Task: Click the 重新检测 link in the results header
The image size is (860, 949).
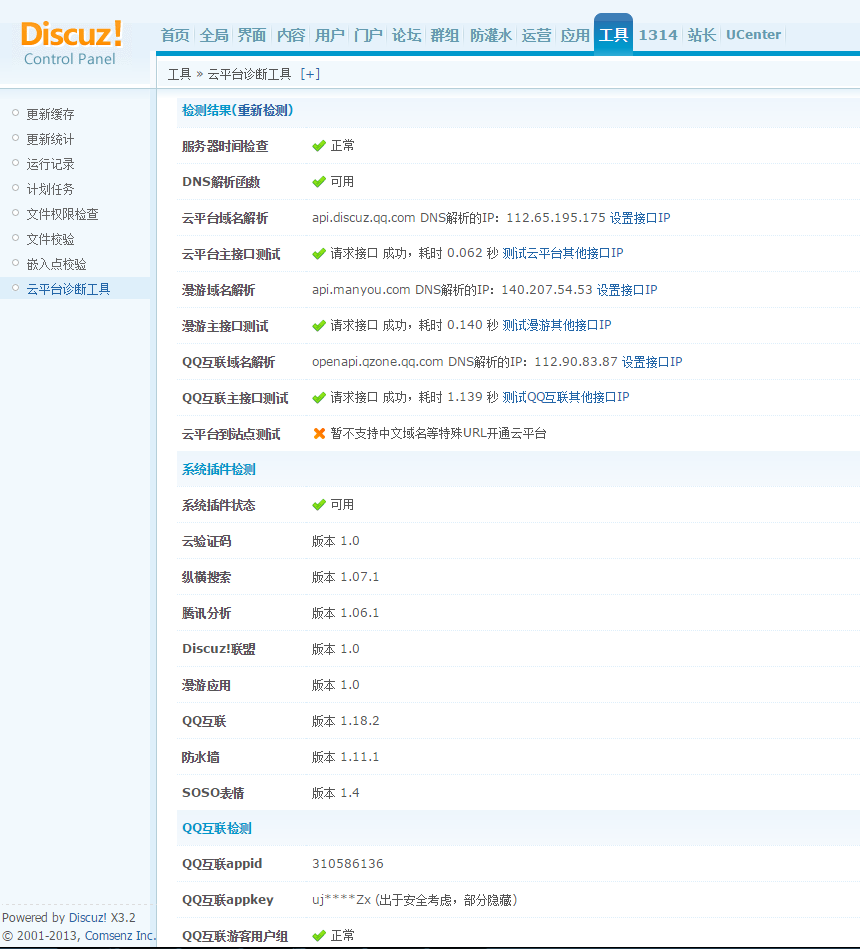Action: 263,110
